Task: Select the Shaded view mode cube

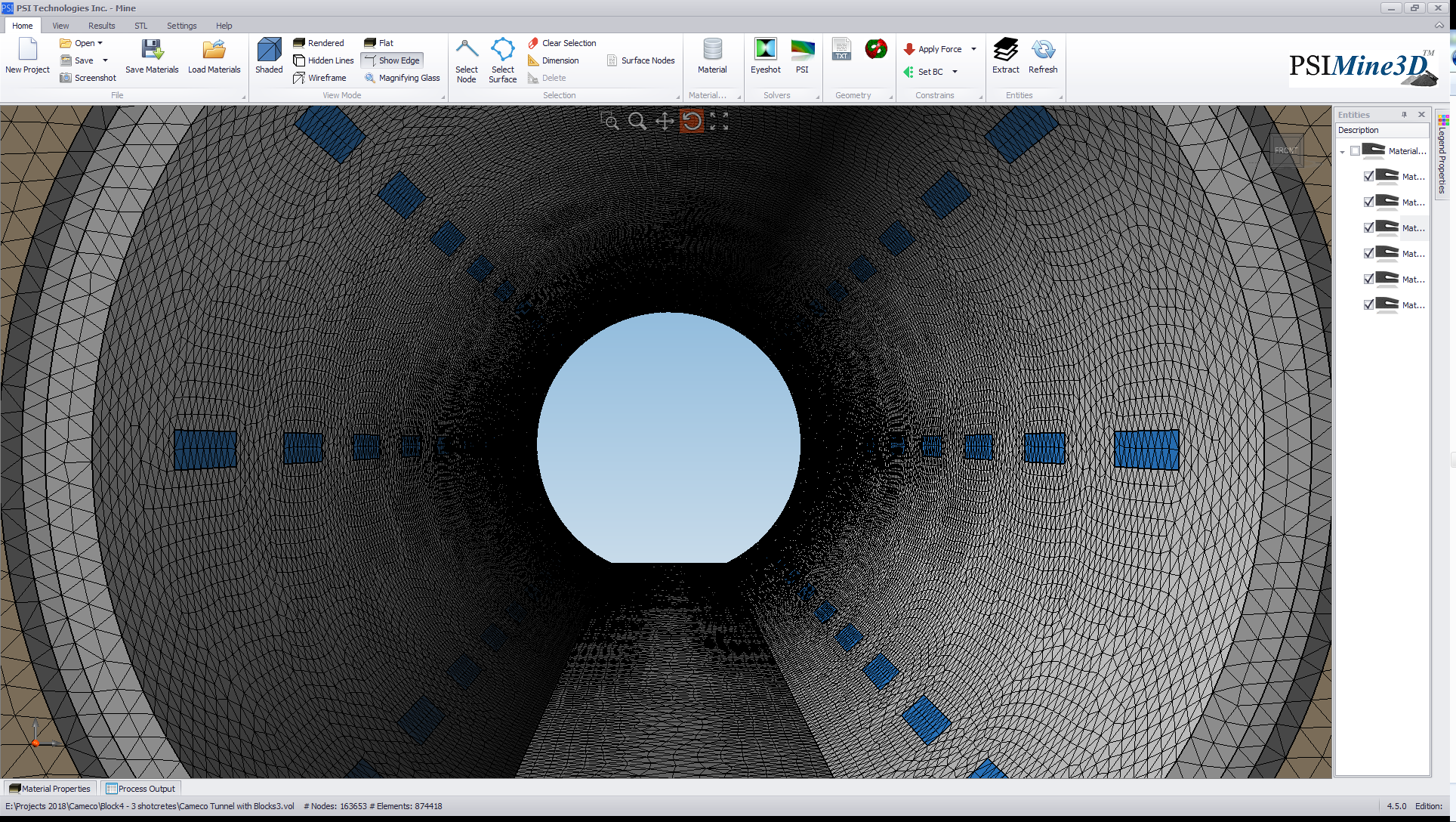Action: click(269, 49)
